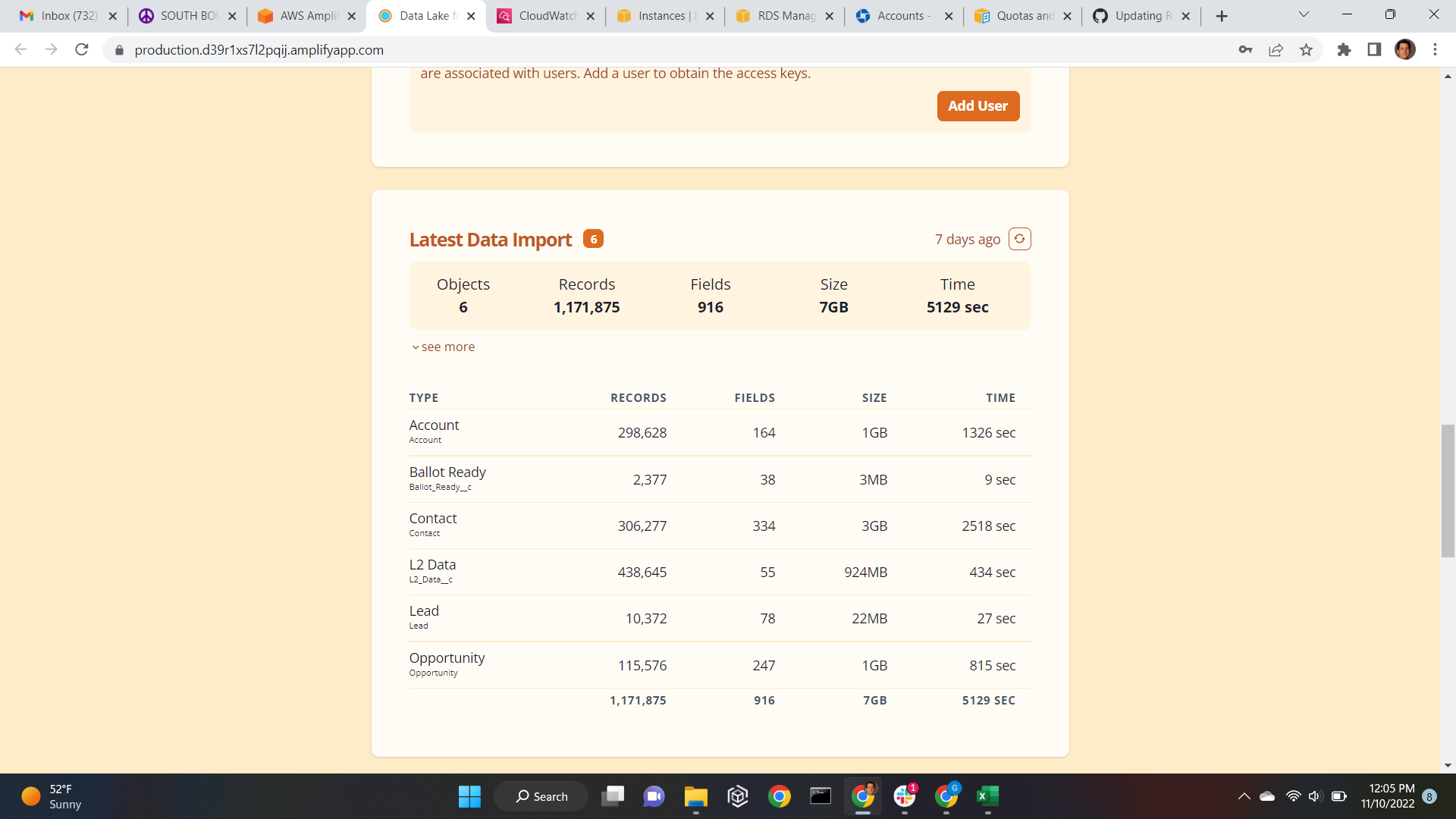Open the Extensions puzzle-piece icon
1456x819 pixels.
tap(1344, 50)
